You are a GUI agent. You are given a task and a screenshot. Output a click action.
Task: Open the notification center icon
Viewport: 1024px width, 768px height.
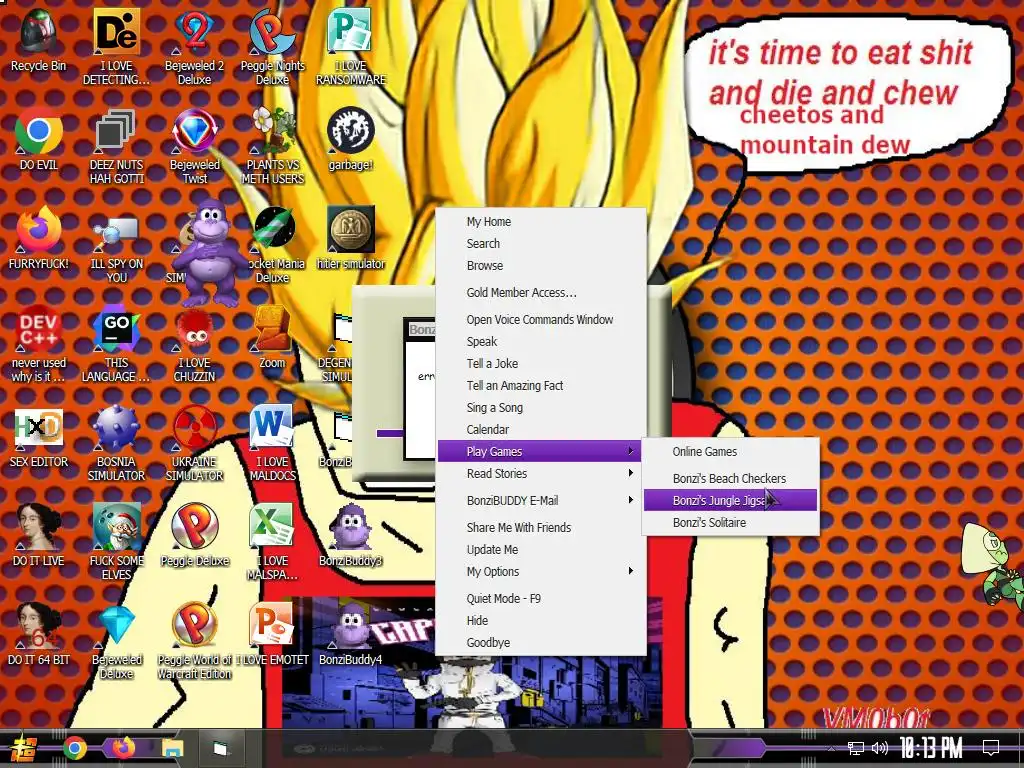click(991, 748)
